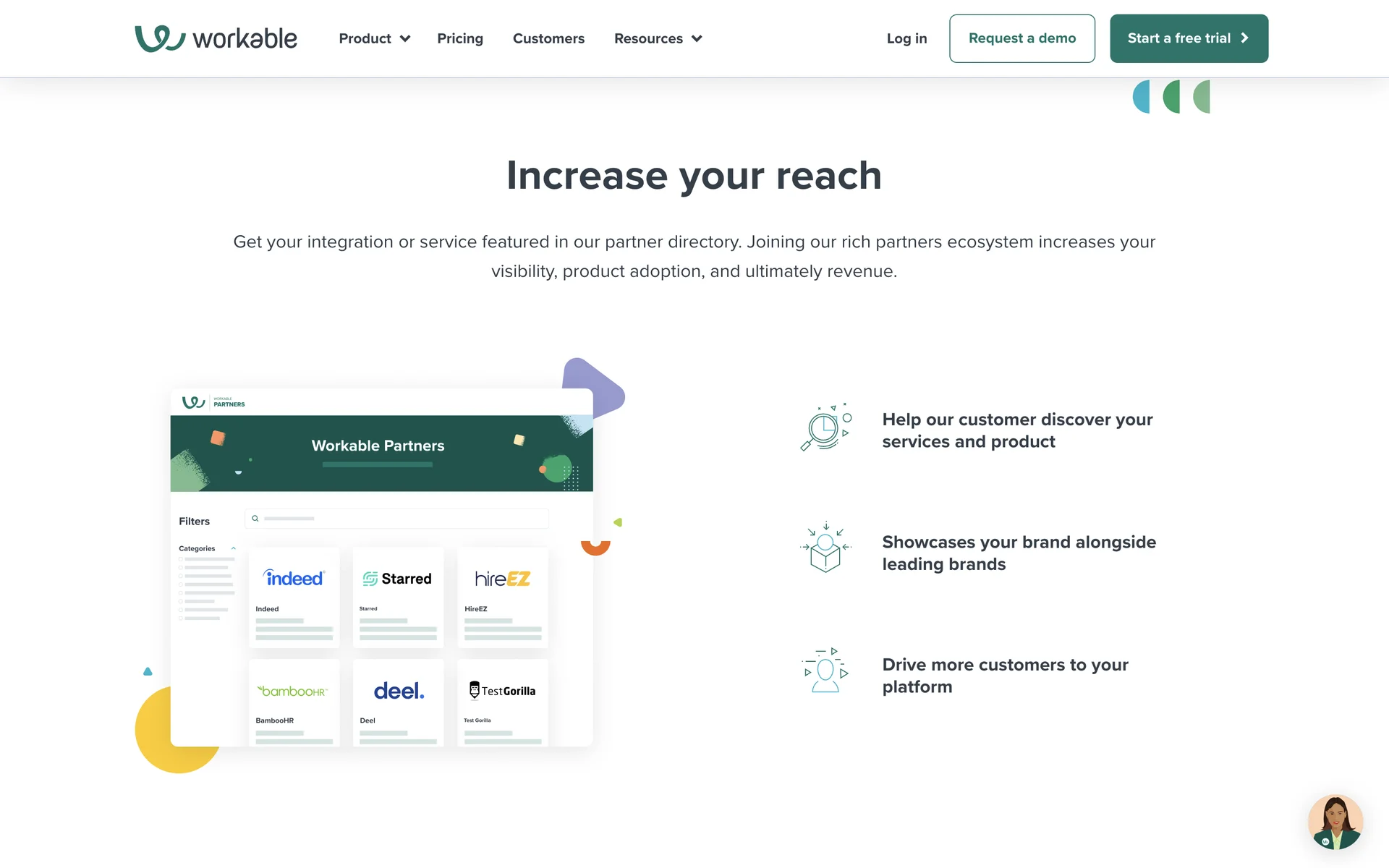Expand the Product dropdown menu
Viewport: 1389px width, 868px height.
(374, 38)
